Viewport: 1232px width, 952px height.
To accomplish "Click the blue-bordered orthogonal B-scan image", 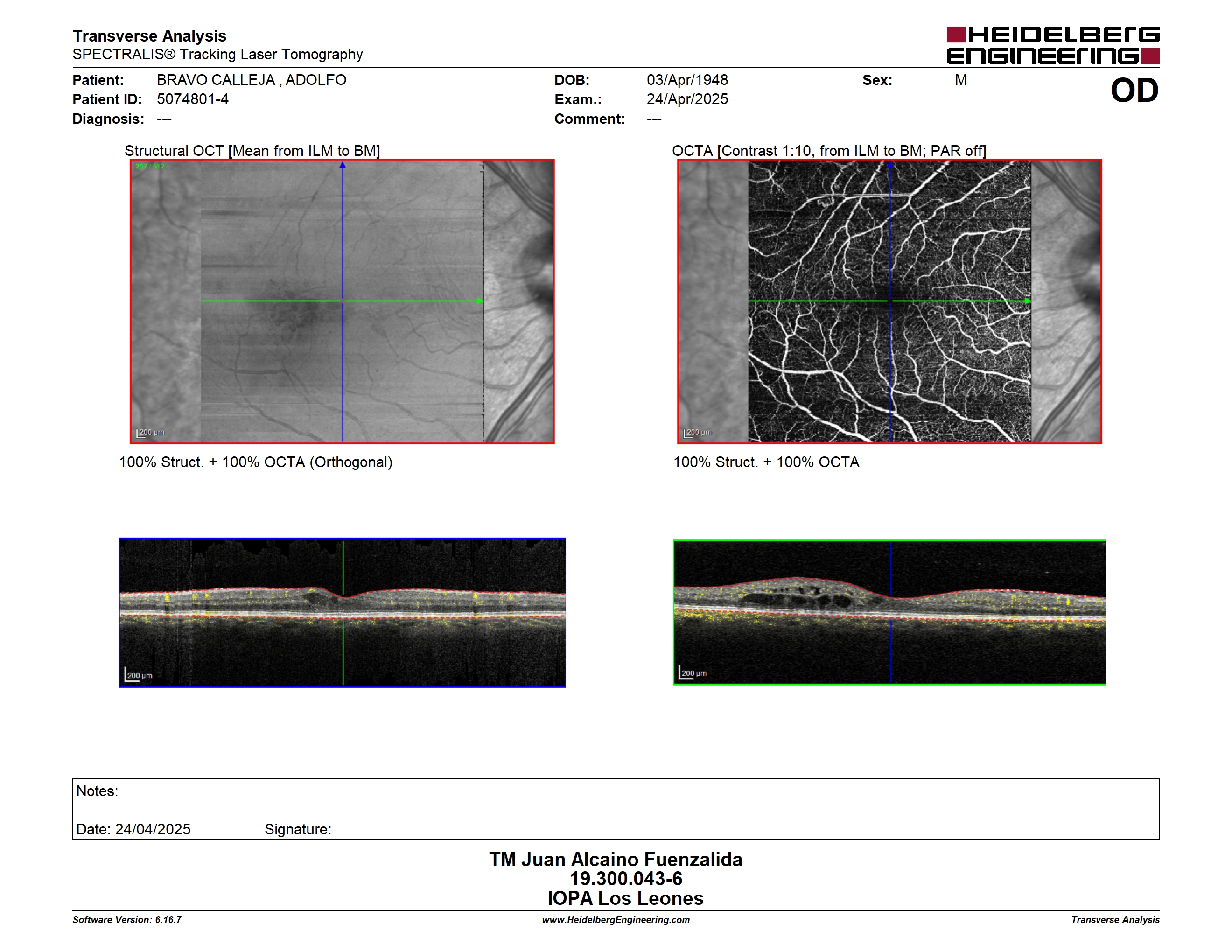I will pos(343,612).
